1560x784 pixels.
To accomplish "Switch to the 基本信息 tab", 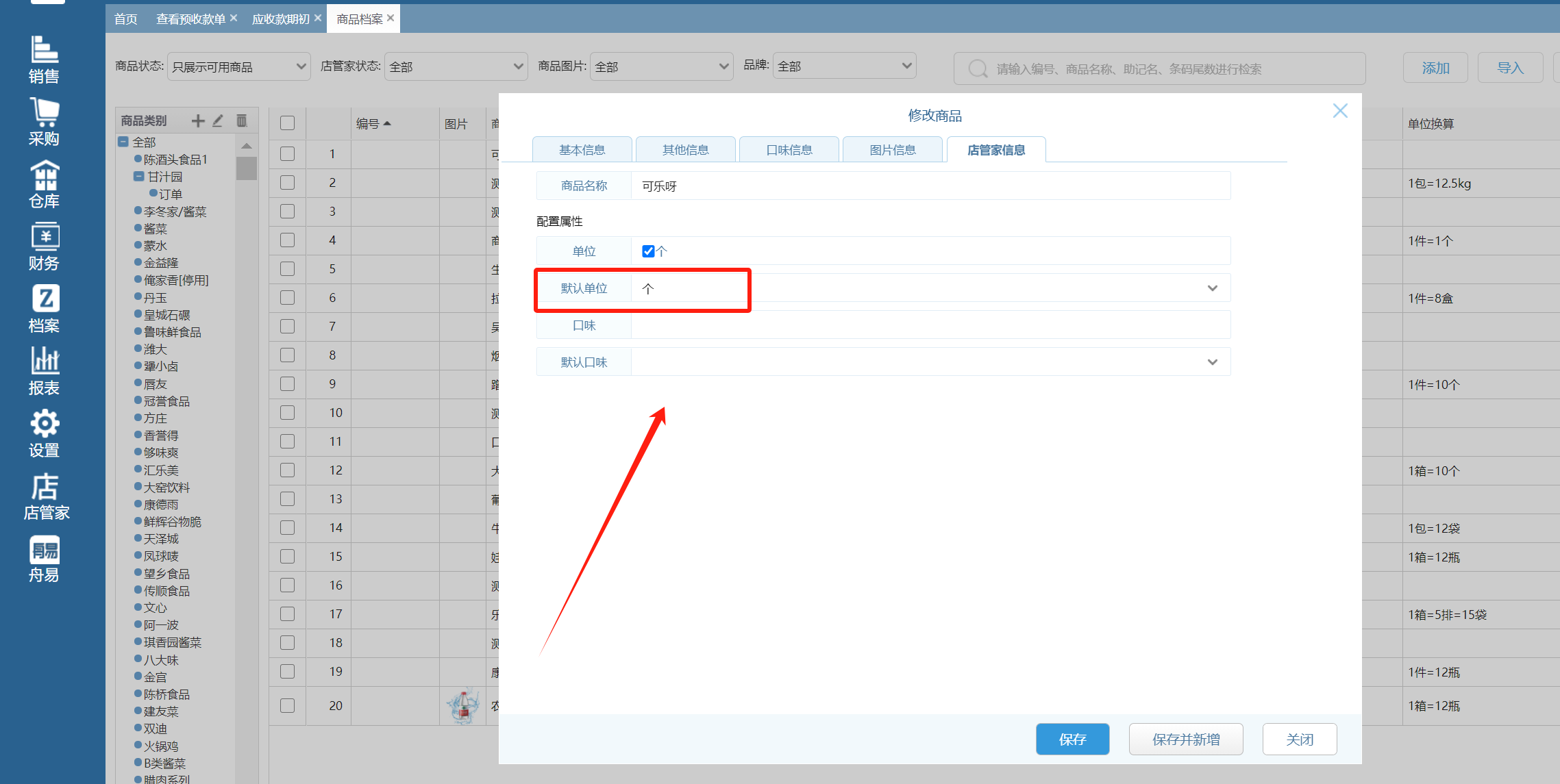I will [582, 150].
